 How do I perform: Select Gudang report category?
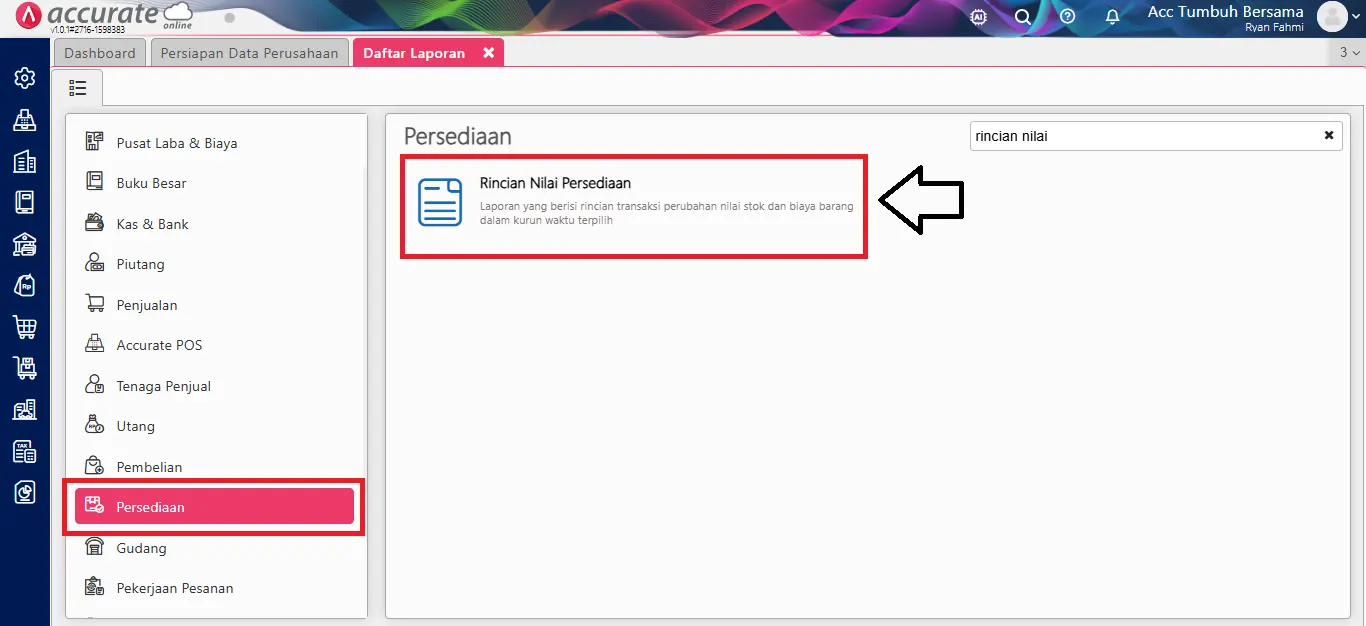pyautogui.click(x=215, y=548)
